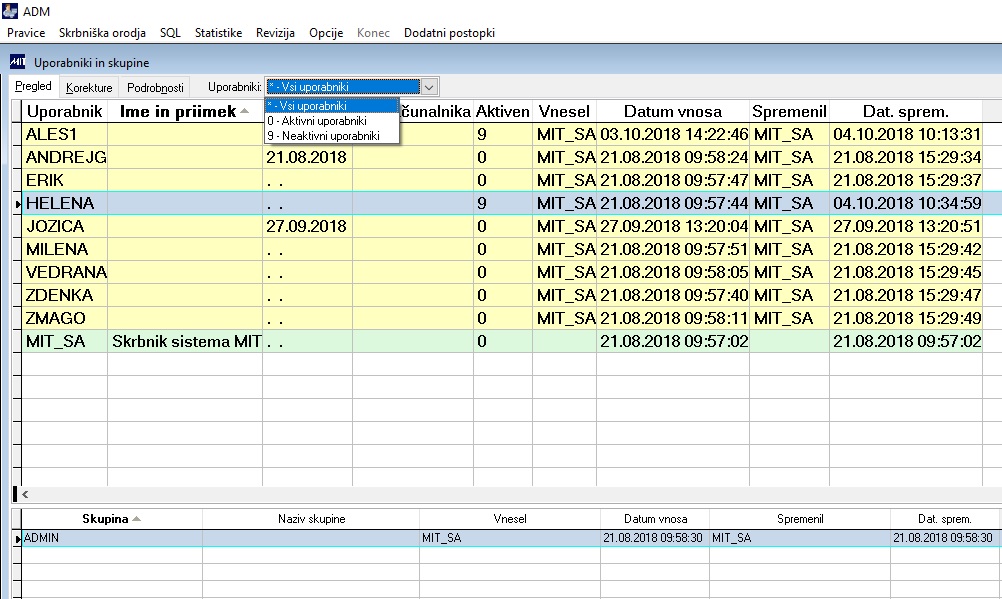The image size is (1002, 599).
Task: Sort by the Aktiven column header
Action: [503, 111]
